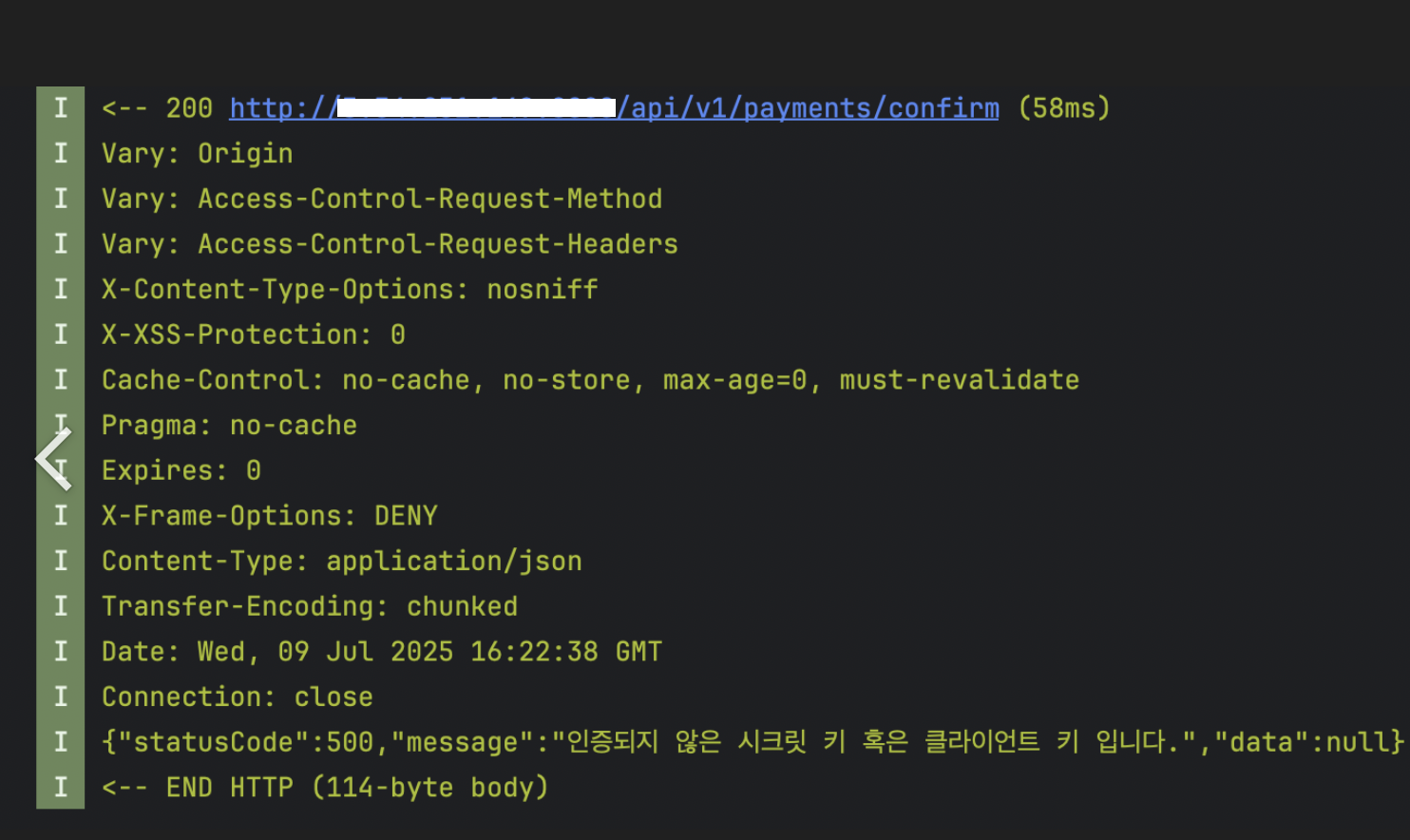Select the X-Content-Type-Options: nosniff line

pyautogui.click(x=350, y=290)
